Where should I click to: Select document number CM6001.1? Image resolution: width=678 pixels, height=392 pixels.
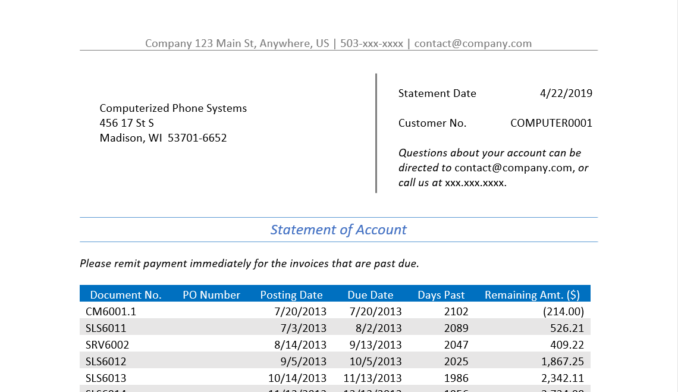tap(111, 312)
